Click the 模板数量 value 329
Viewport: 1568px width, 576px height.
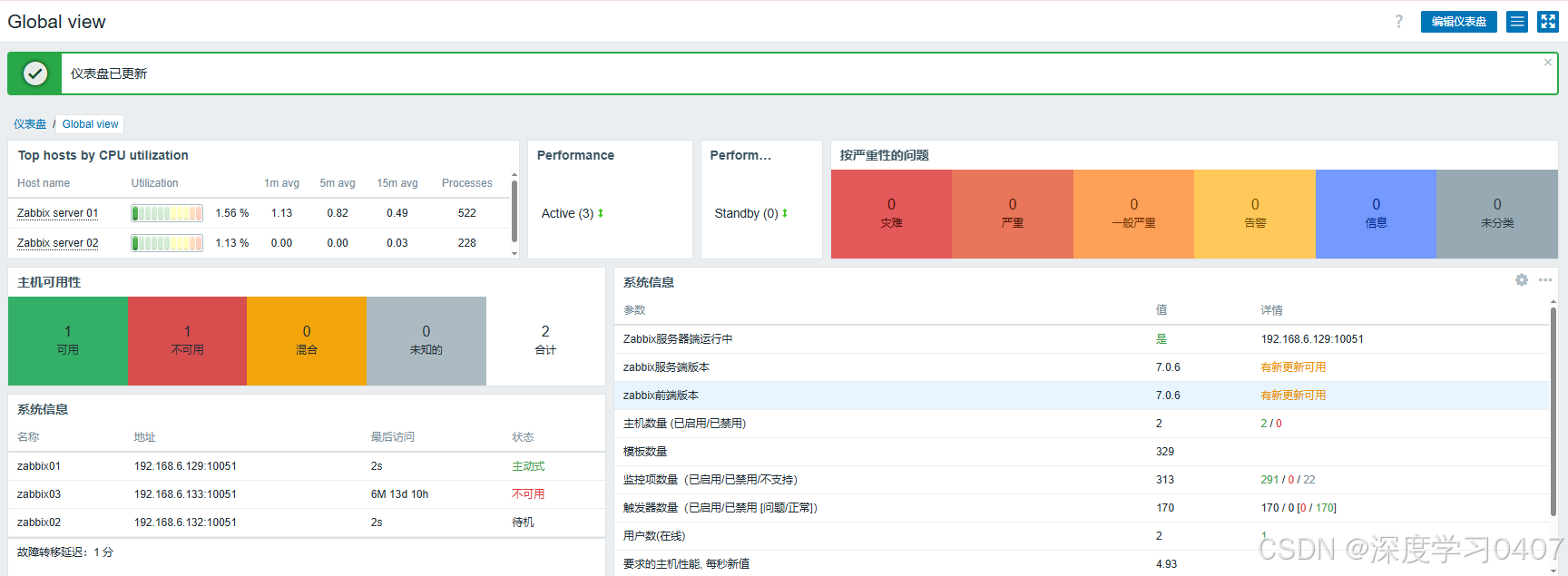point(1165,452)
